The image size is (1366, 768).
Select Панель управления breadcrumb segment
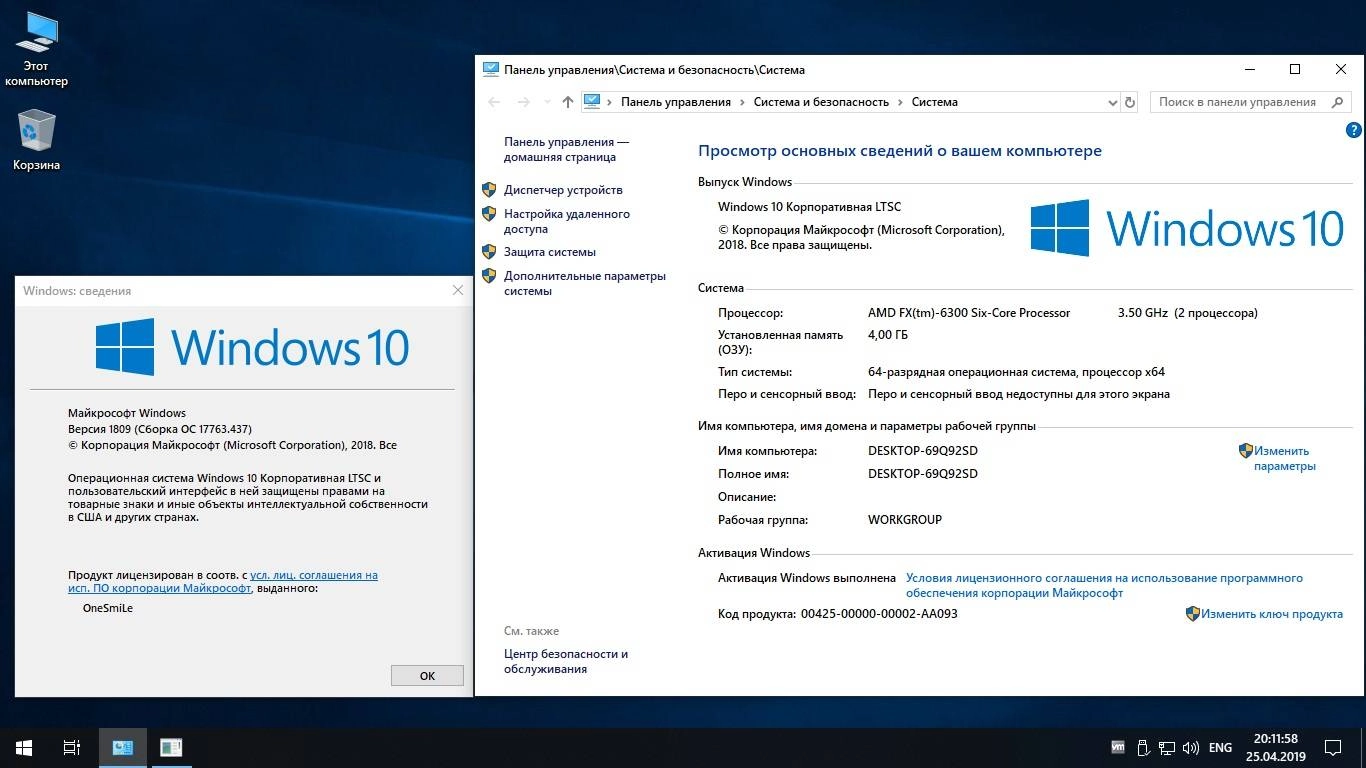coord(676,102)
